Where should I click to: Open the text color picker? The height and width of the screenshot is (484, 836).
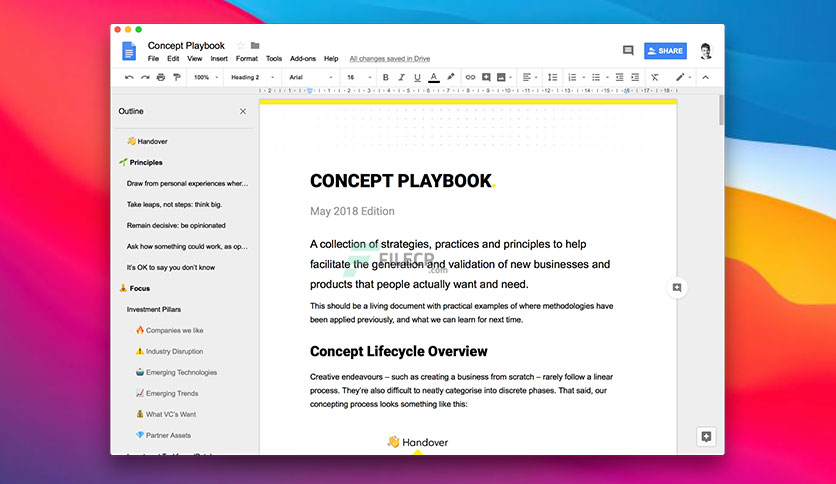434,78
